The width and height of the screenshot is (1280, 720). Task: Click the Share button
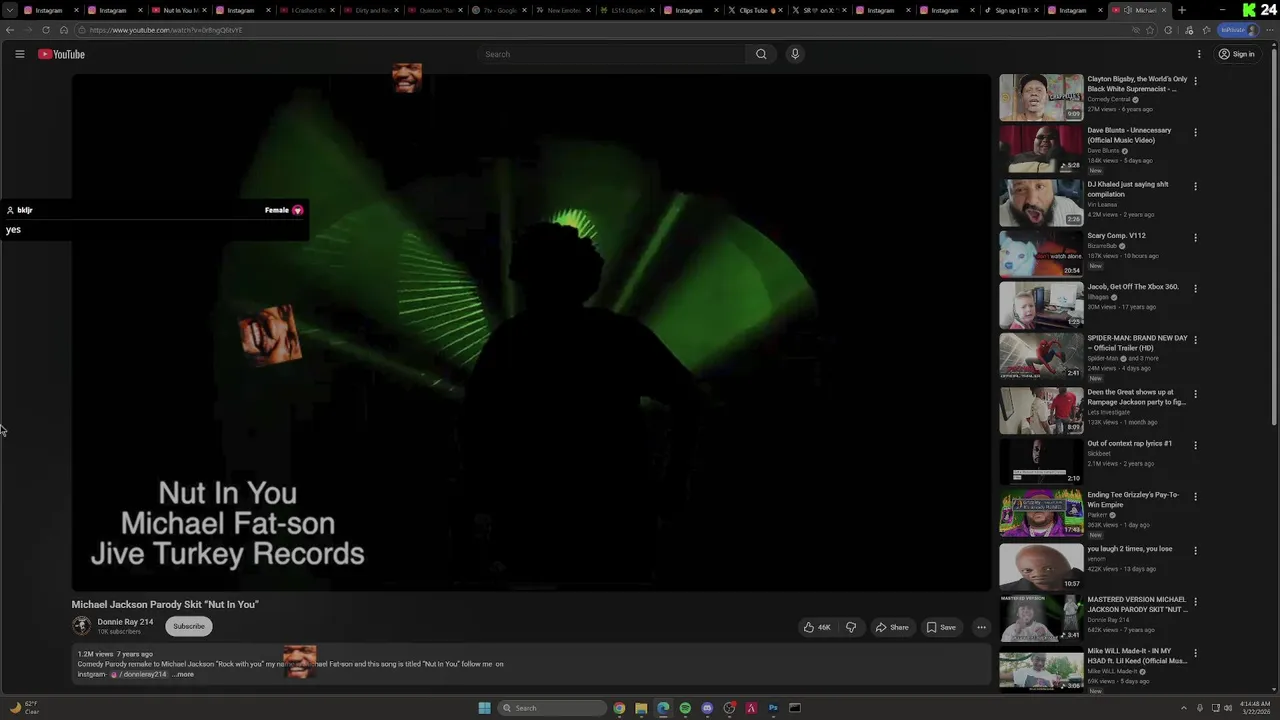tap(892, 627)
